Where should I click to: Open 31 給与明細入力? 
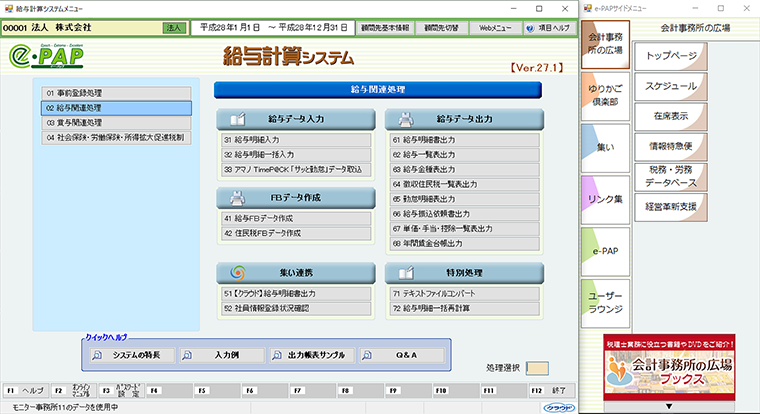(296, 140)
